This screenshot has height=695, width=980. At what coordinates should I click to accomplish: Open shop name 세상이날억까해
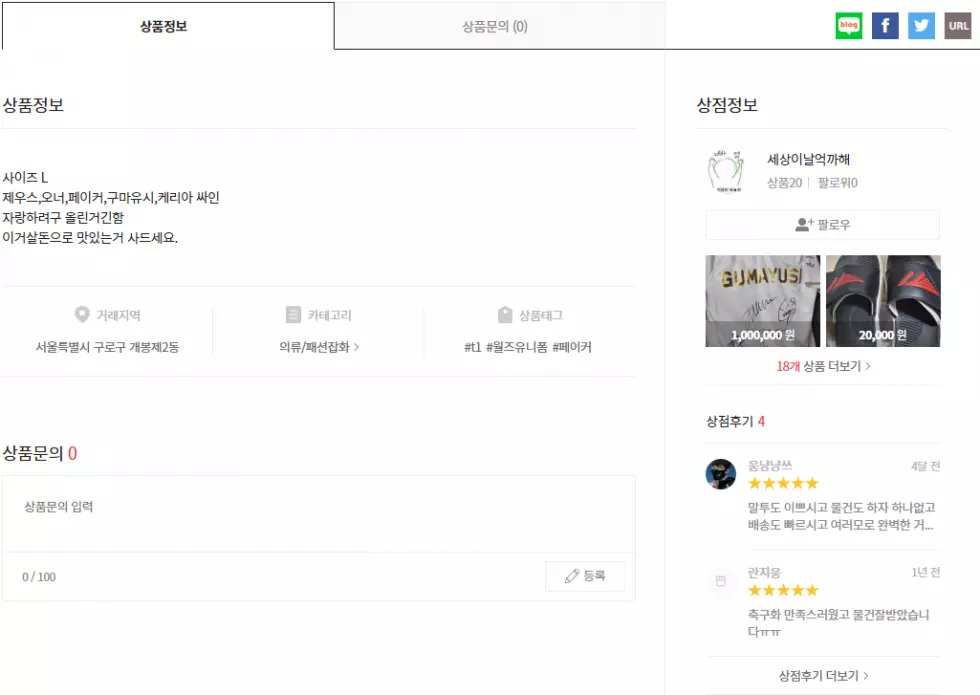click(808, 159)
